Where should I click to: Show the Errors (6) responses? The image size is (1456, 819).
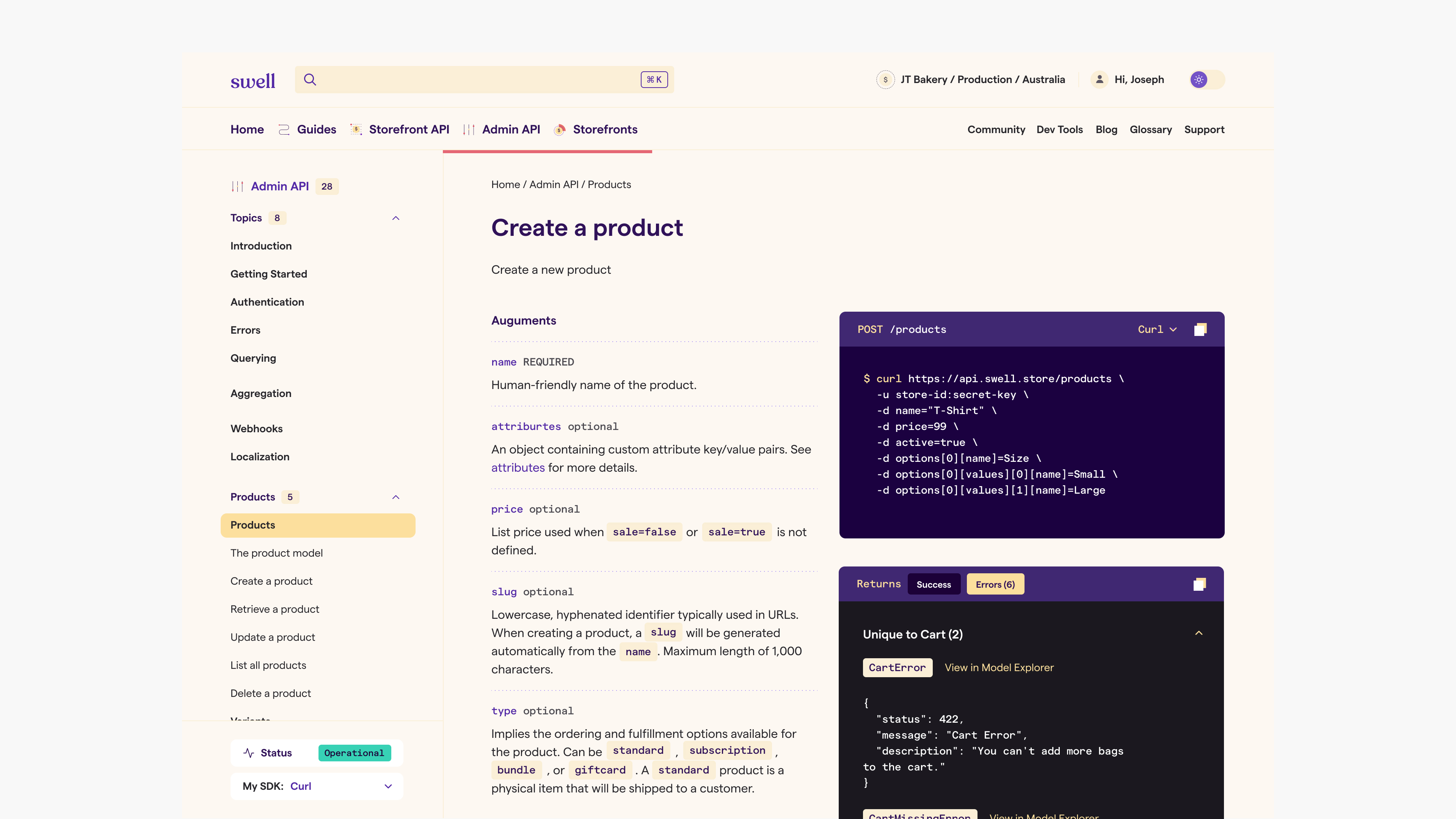(995, 584)
